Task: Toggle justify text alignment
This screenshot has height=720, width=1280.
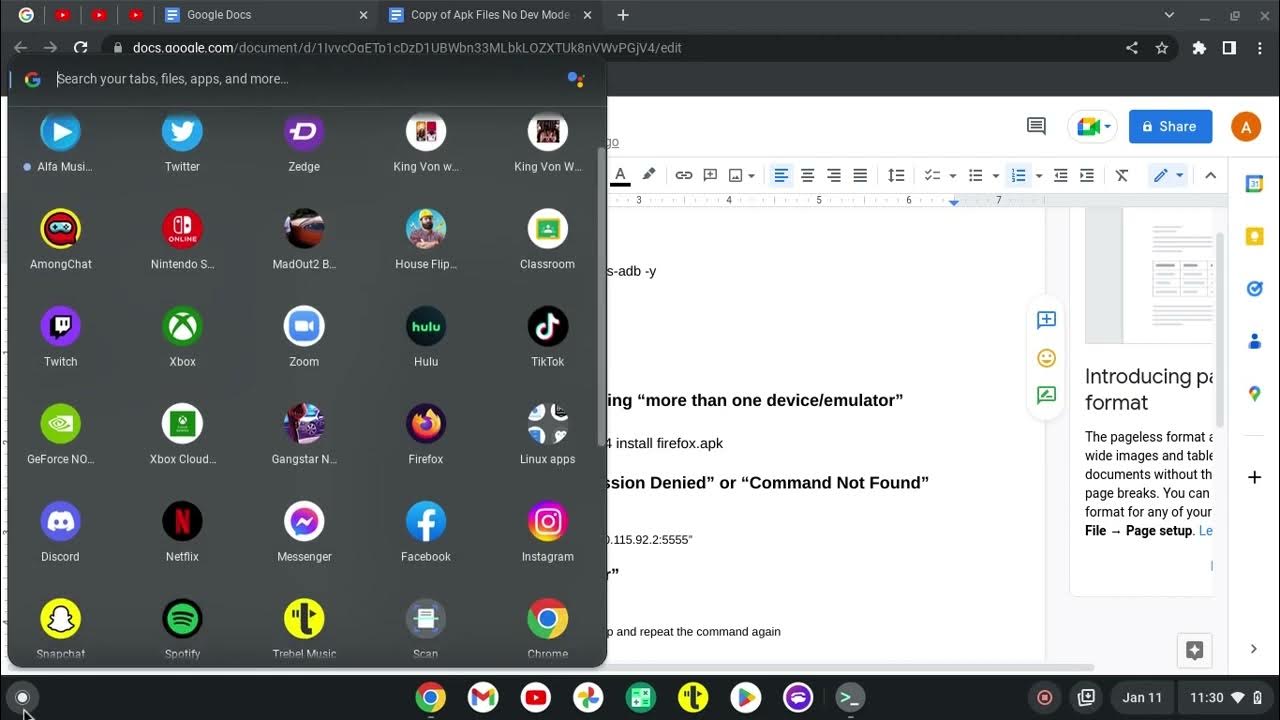Action: coord(859,175)
